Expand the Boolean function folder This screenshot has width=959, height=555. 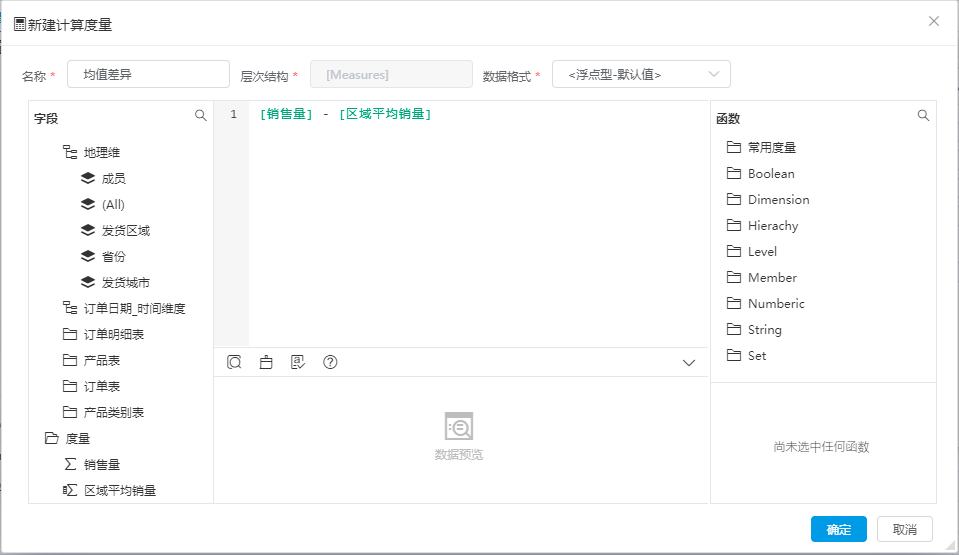[761, 173]
